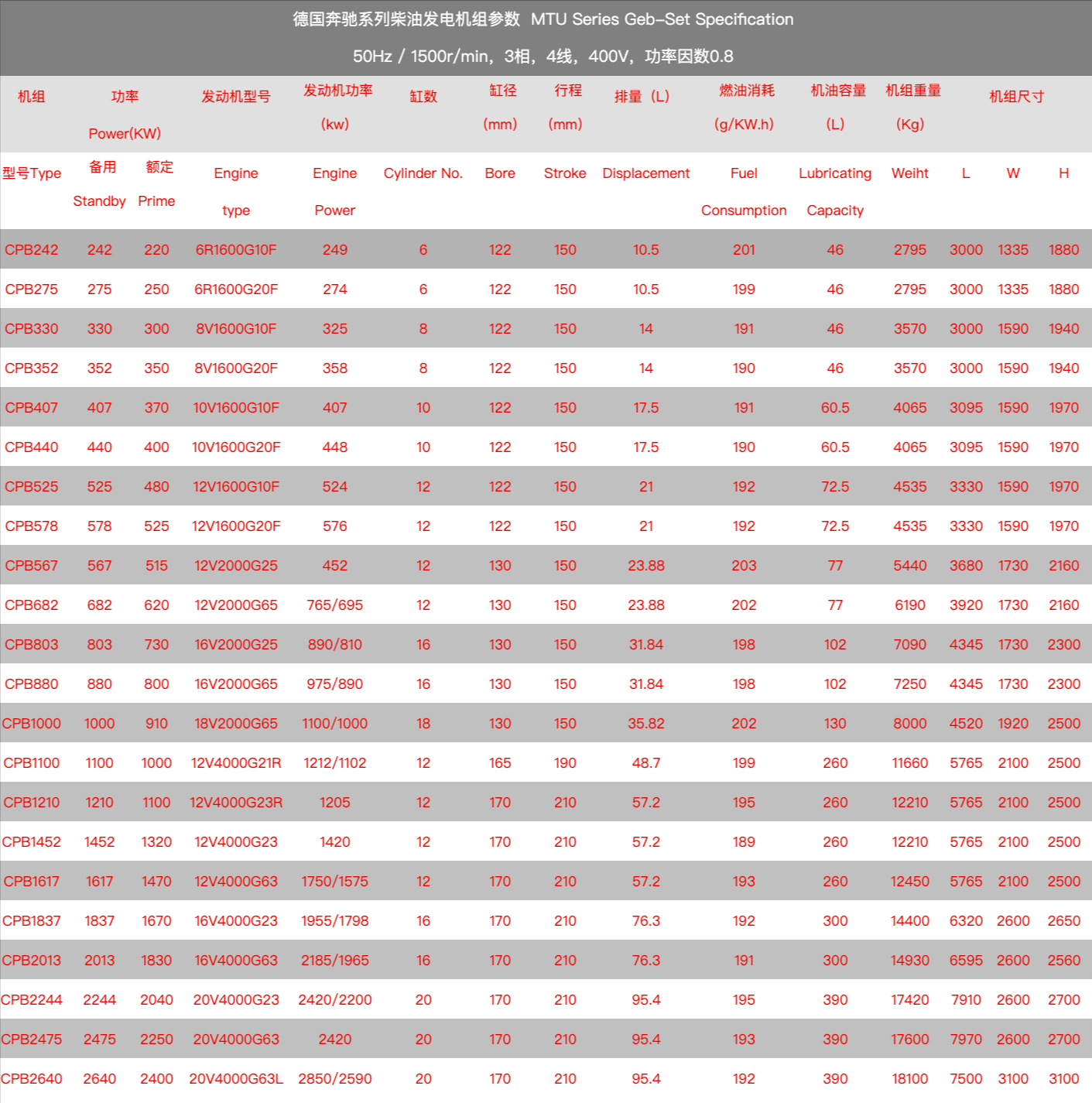The width and height of the screenshot is (1092, 1103).
Task: Click CPB330 in the Type column
Action: 32,329
